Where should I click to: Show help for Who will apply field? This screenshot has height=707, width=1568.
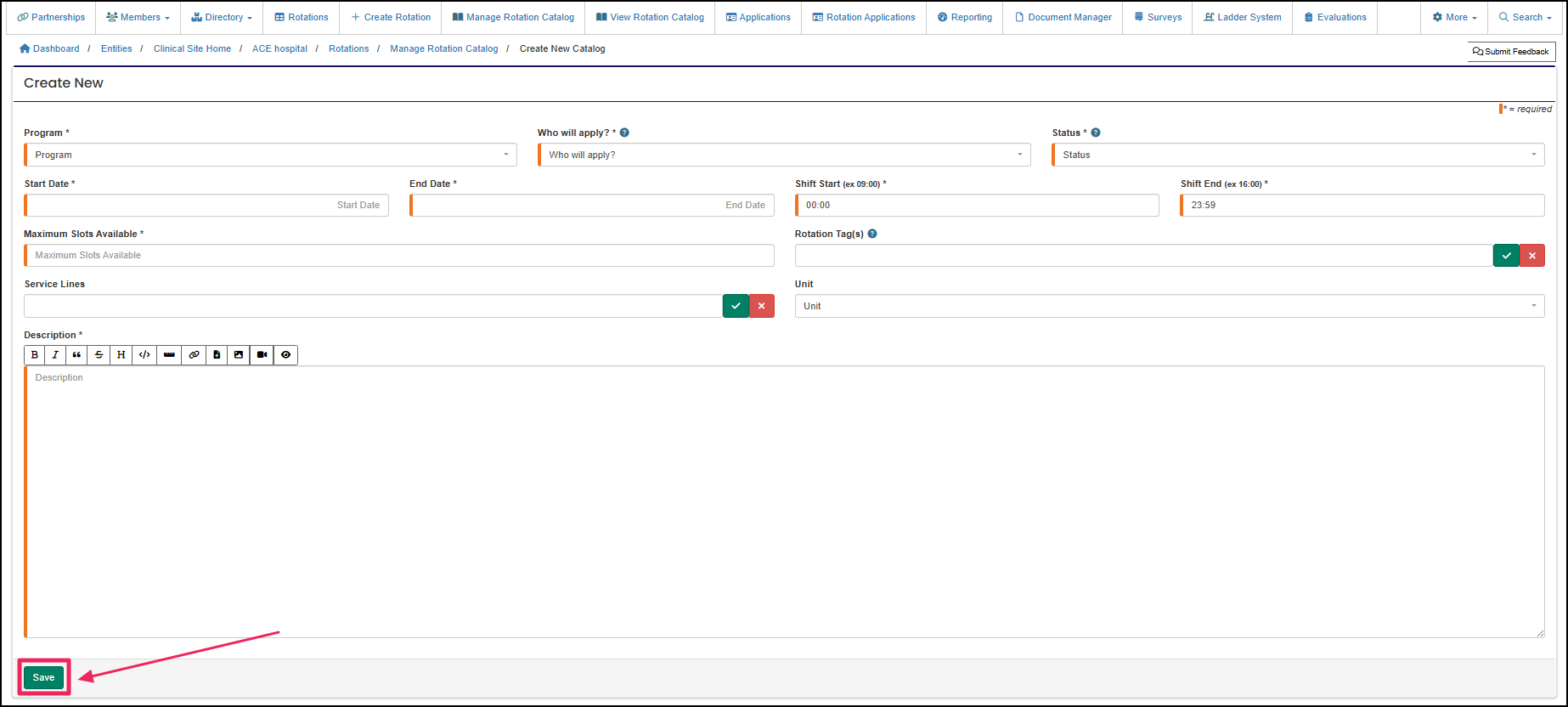[624, 133]
